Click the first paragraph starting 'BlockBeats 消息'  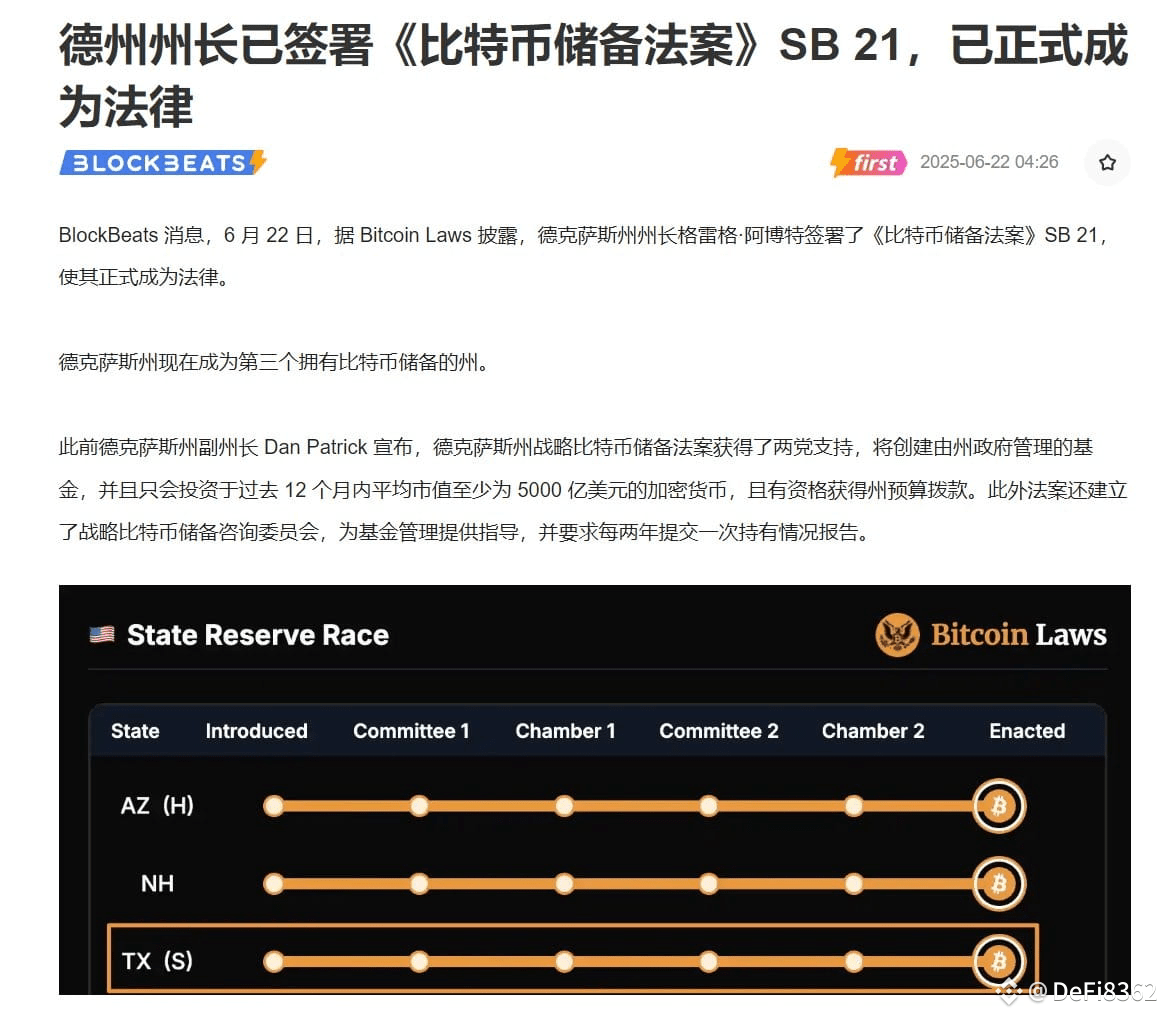(585, 256)
